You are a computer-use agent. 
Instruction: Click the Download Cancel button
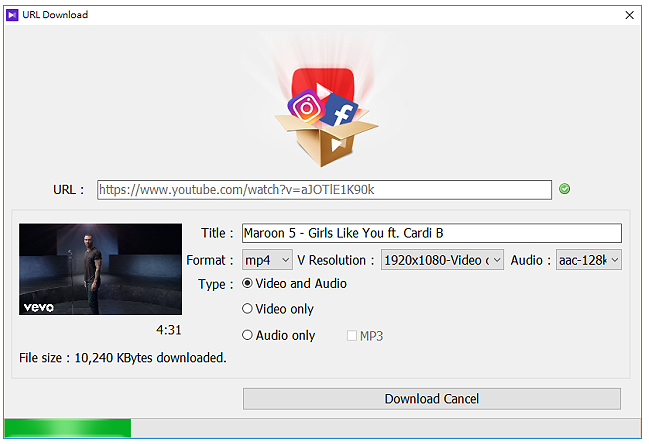point(434,401)
